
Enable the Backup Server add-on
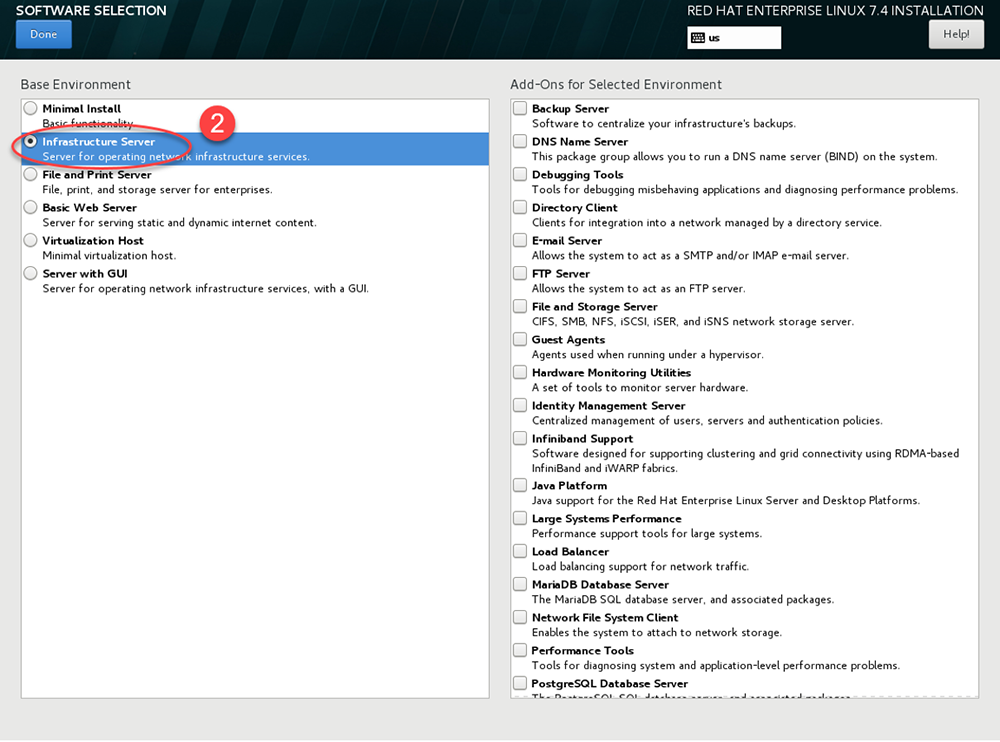point(520,108)
